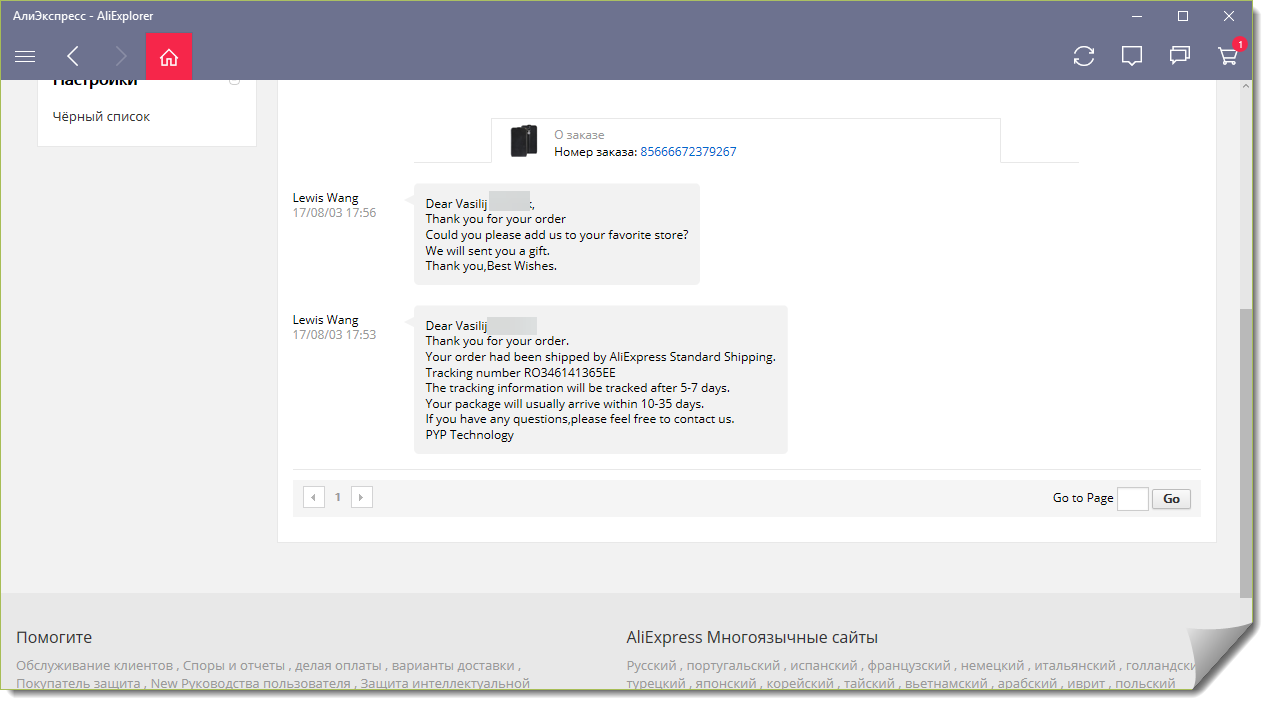Go back using the left arrow

click(x=73, y=57)
